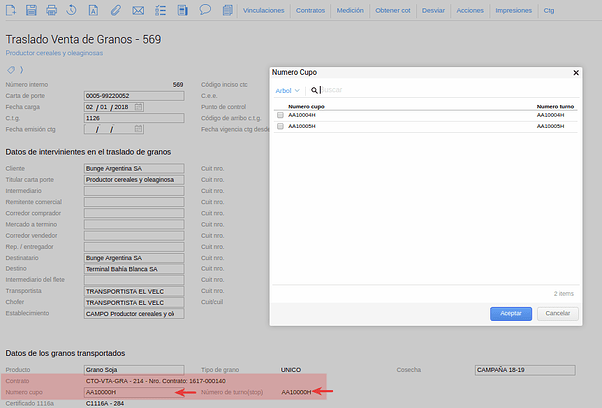
Task: Open the Contratos menu
Action: 311,10
